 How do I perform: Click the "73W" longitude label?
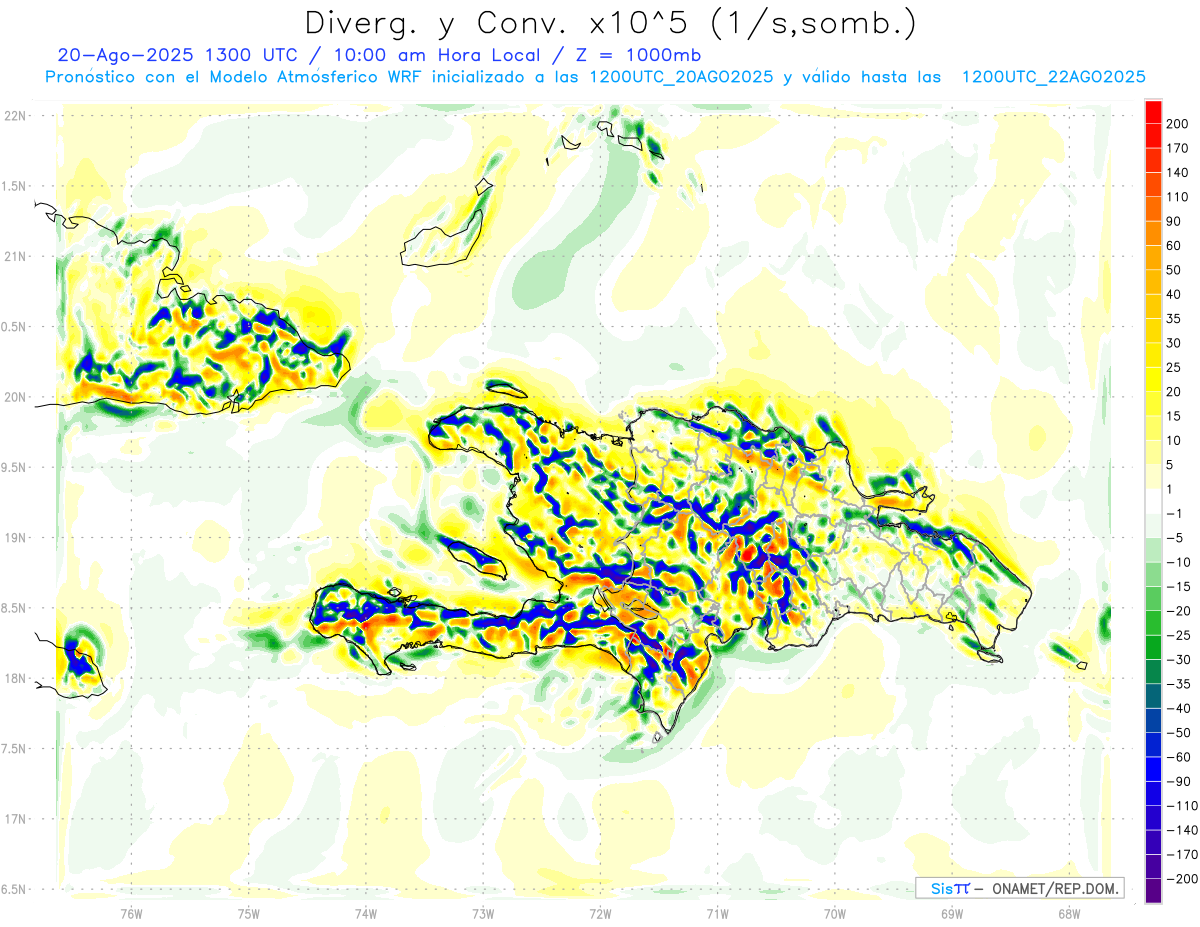click(x=483, y=913)
